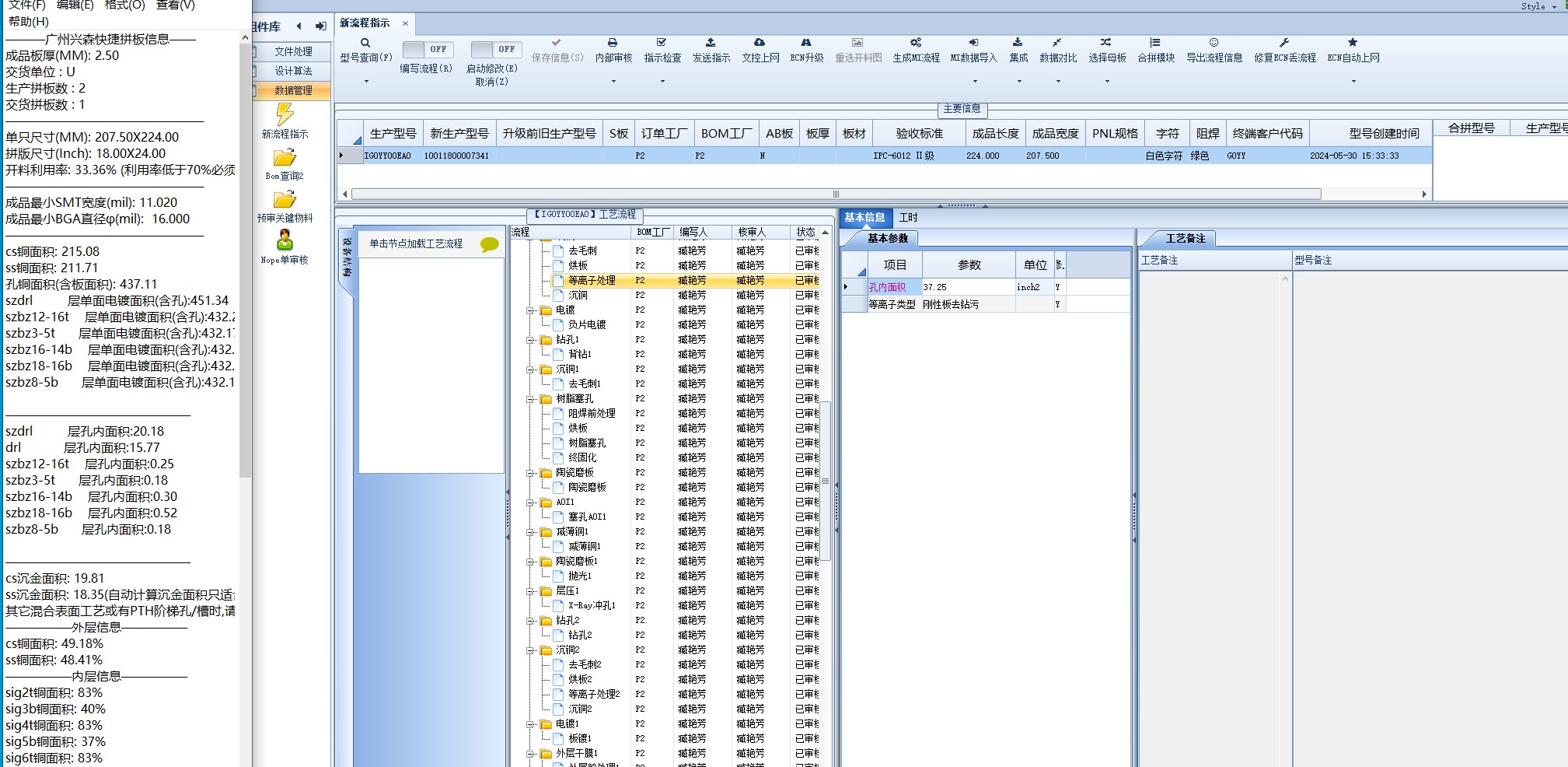Image resolution: width=1568 pixels, height=767 pixels.
Task: Select the 负片电镀 tree item
Action: click(x=586, y=325)
